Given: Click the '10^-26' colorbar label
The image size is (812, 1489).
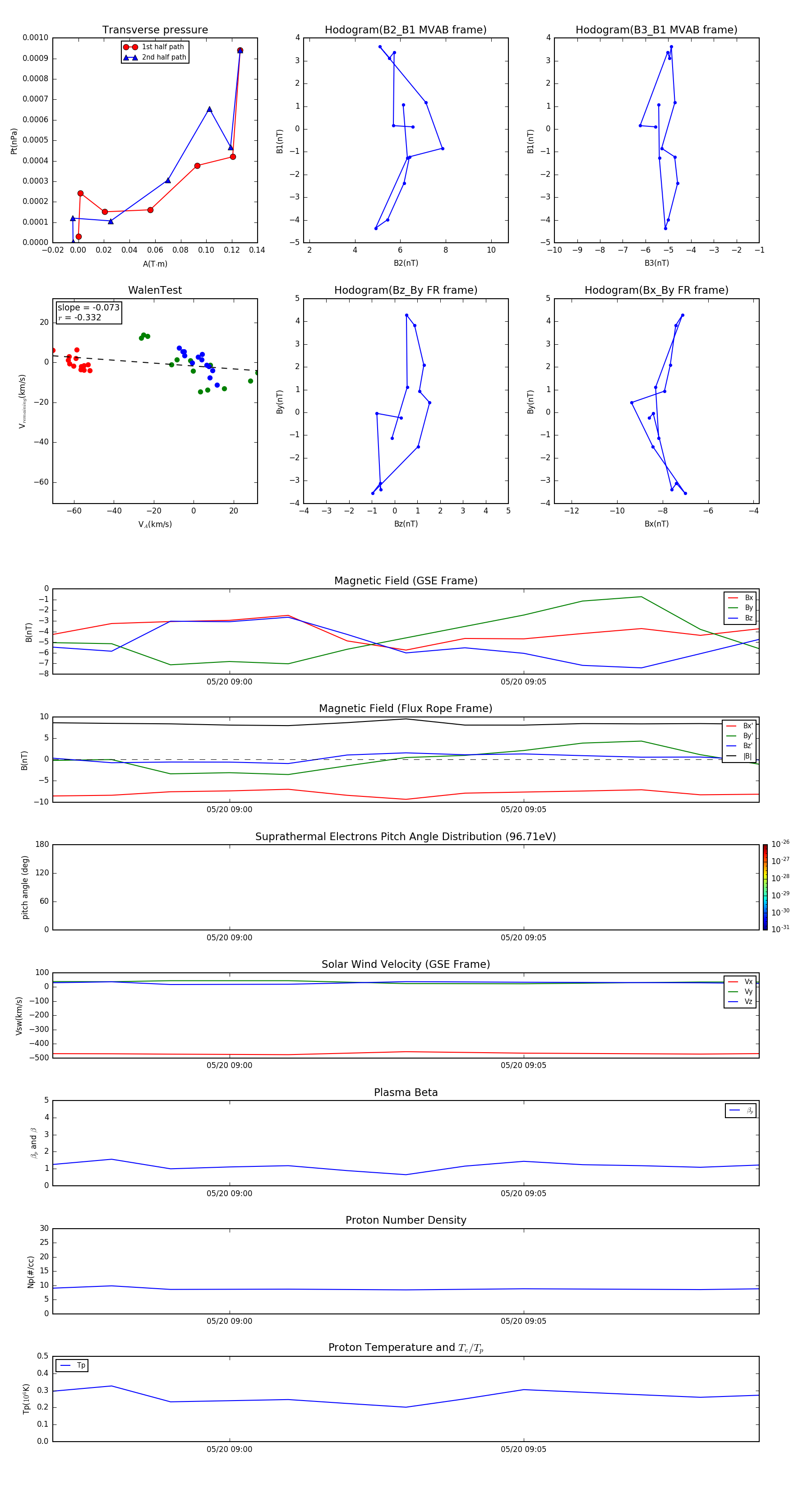Looking at the screenshot, I should pyautogui.click(x=780, y=844).
